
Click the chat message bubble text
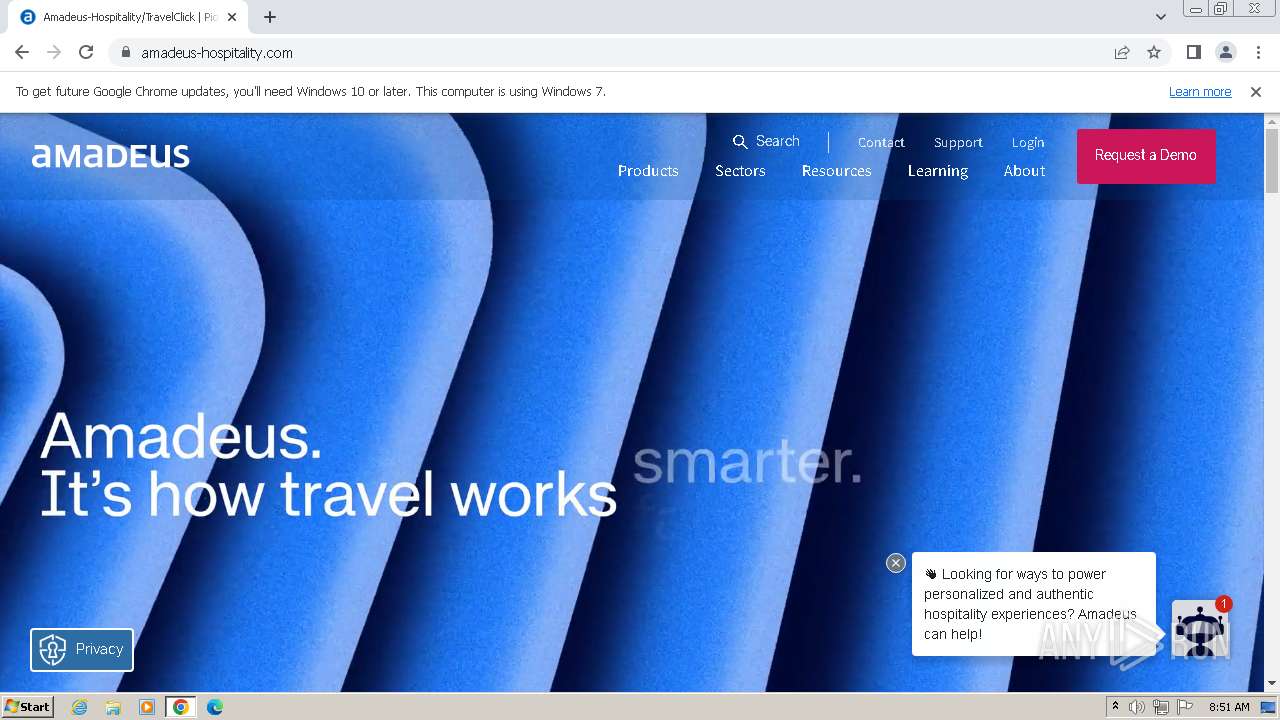point(1030,604)
